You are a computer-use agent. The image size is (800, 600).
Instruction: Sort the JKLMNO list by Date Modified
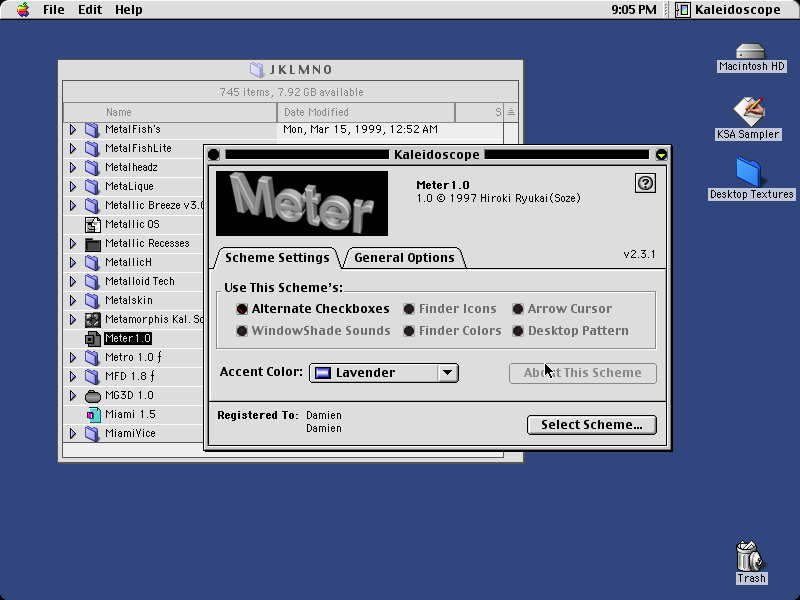click(x=366, y=112)
